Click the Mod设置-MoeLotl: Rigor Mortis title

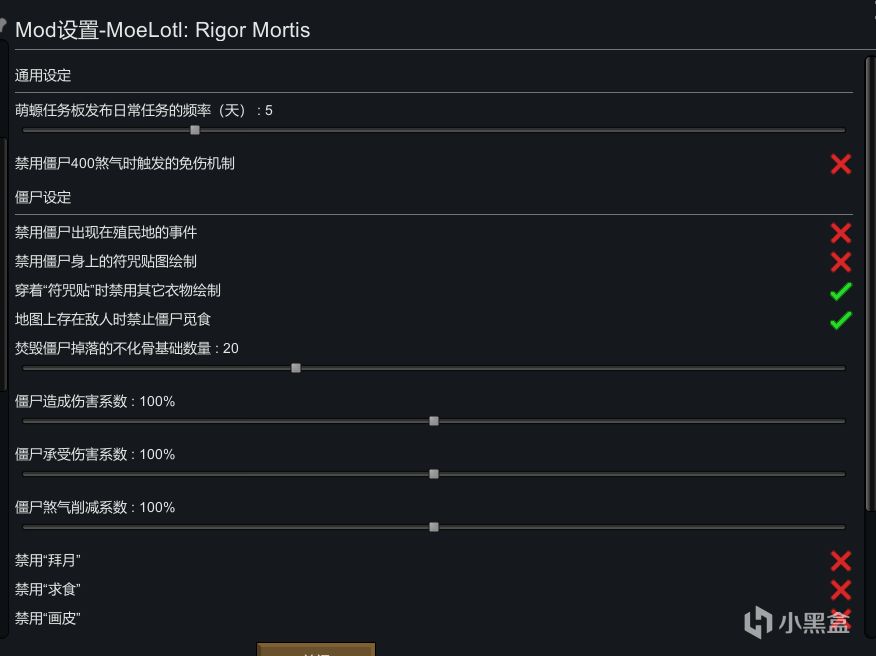pos(163,30)
